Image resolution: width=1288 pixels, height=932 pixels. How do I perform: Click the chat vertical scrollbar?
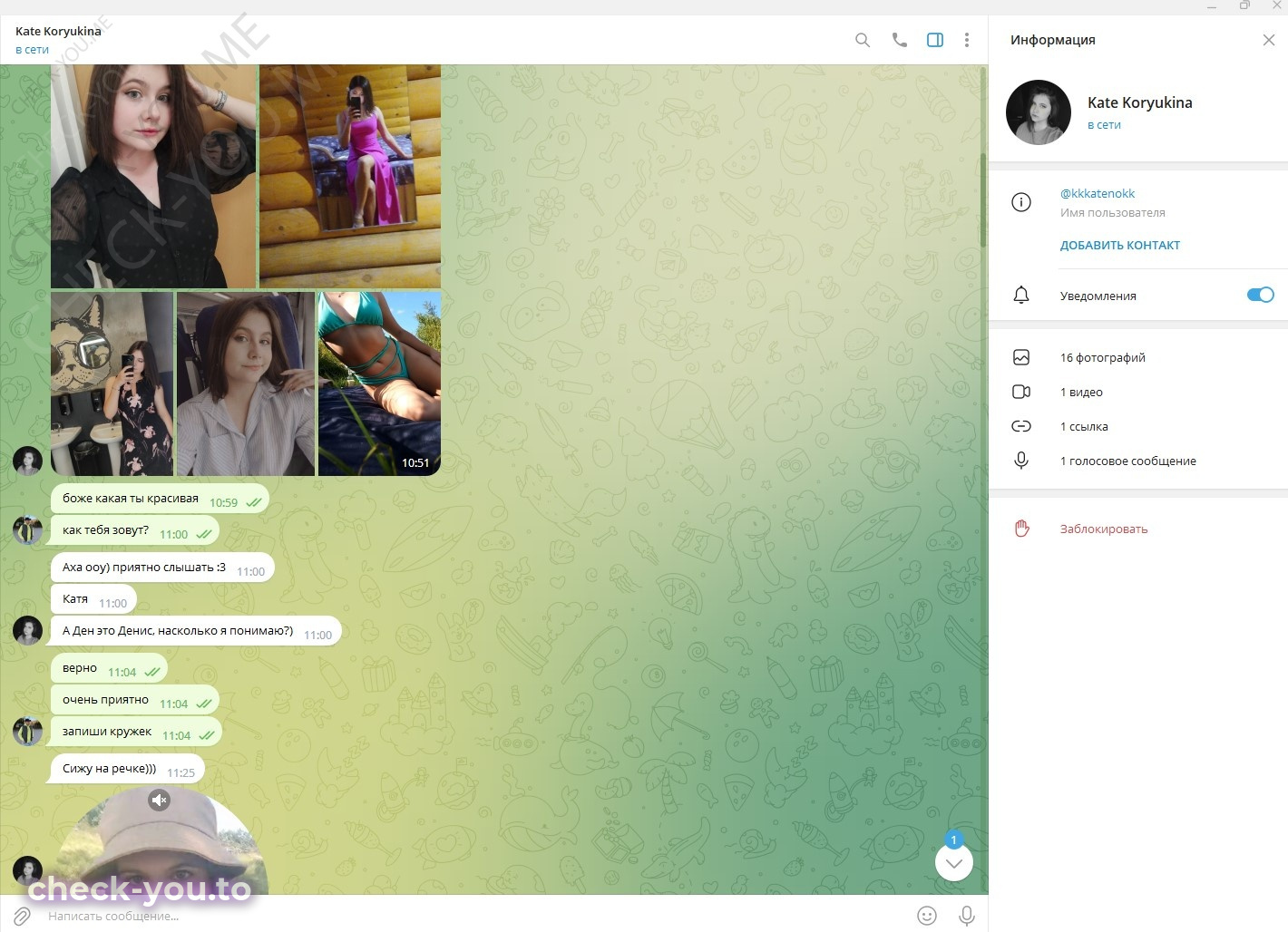982,199
